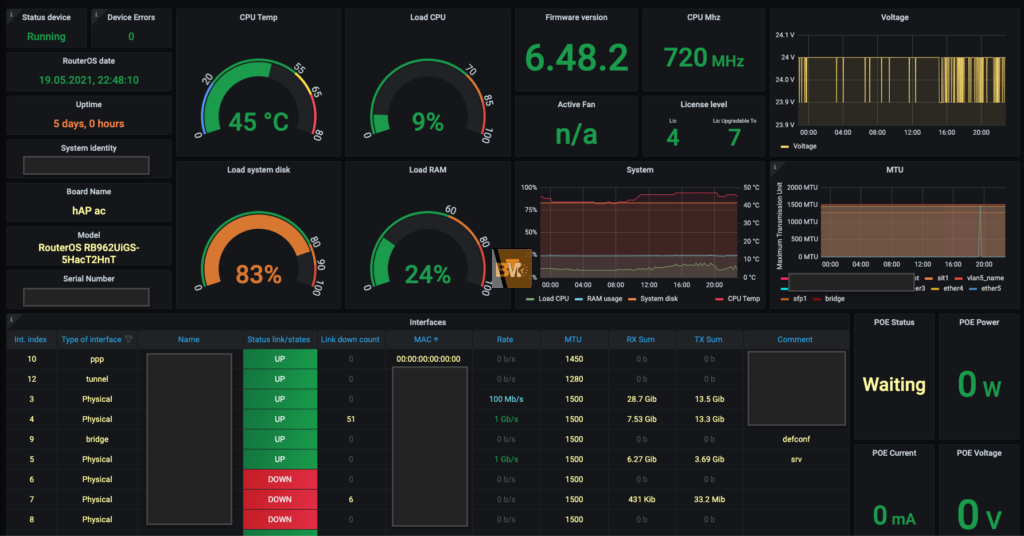Sort by the Link down count column
Image resolution: width=1024 pixels, height=536 pixels.
350,339
